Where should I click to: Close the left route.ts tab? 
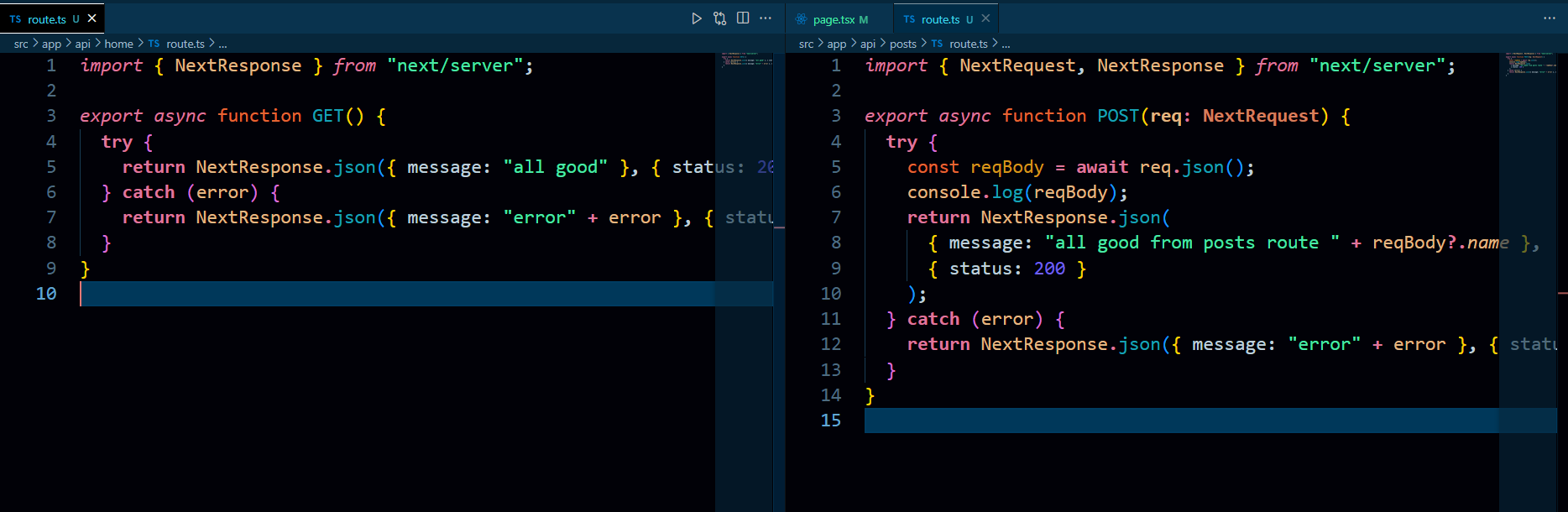pos(92,18)
